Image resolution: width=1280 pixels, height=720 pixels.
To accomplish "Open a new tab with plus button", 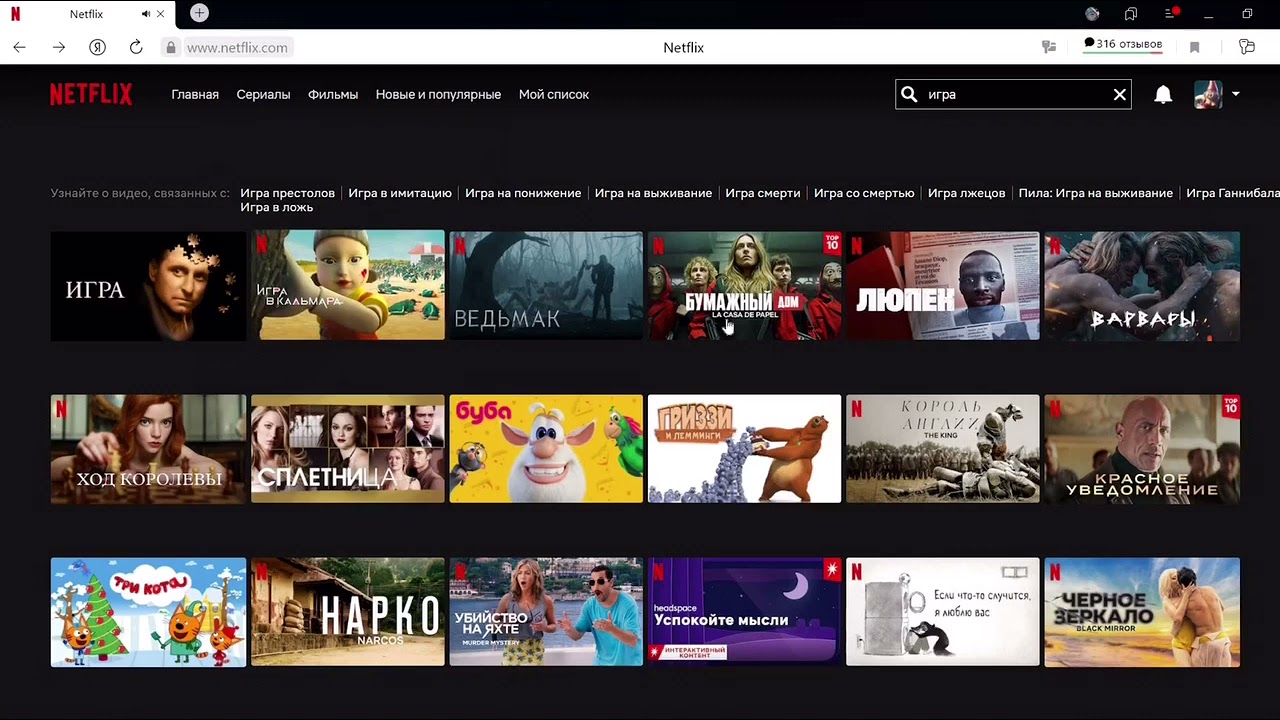I will pos(199,13).
